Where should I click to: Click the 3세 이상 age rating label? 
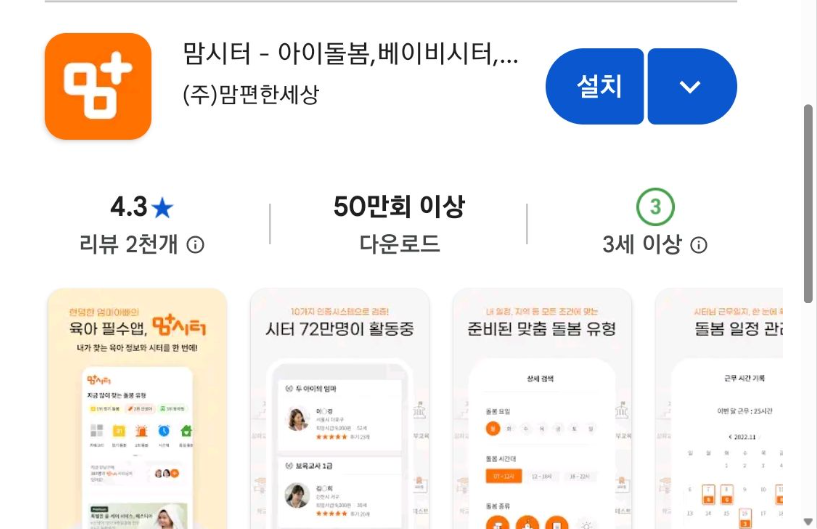pyautogui.click(x=642, y=244)
